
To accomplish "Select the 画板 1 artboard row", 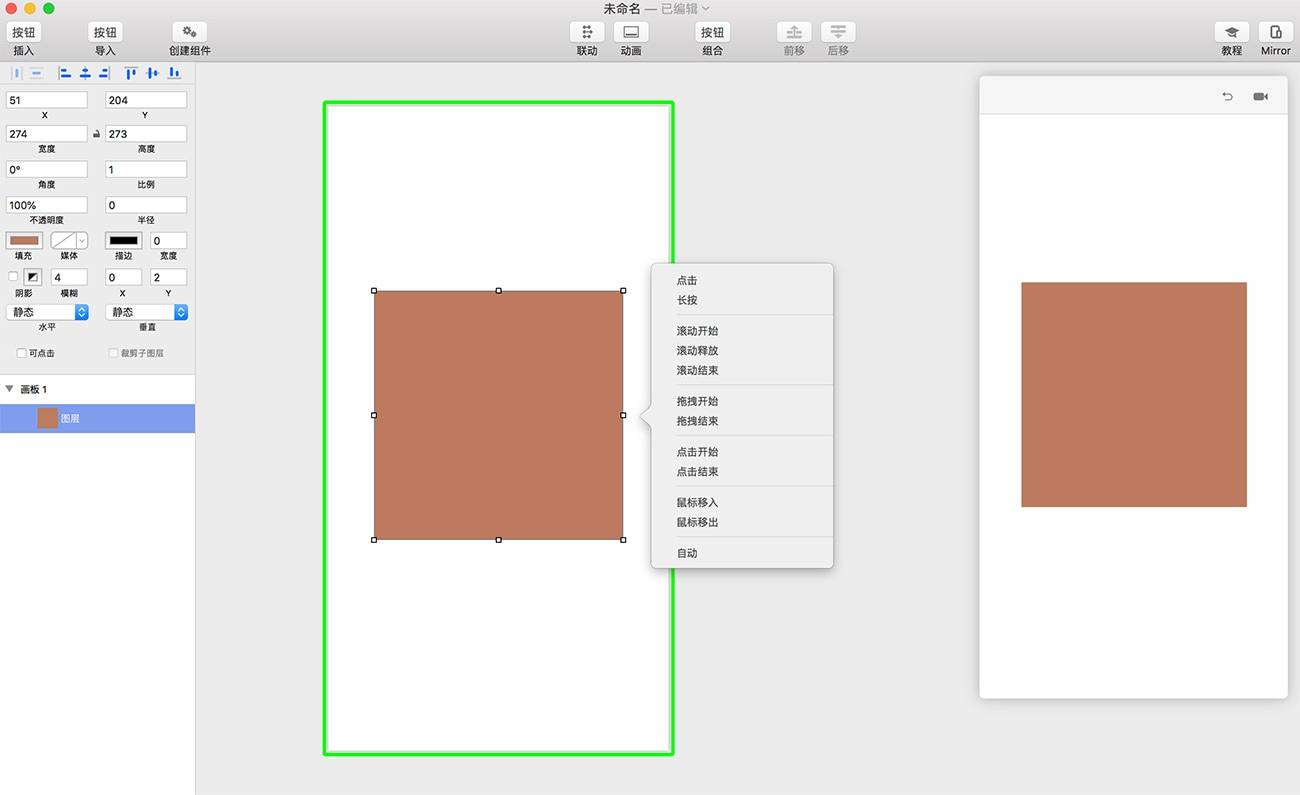I will (97, 389).
